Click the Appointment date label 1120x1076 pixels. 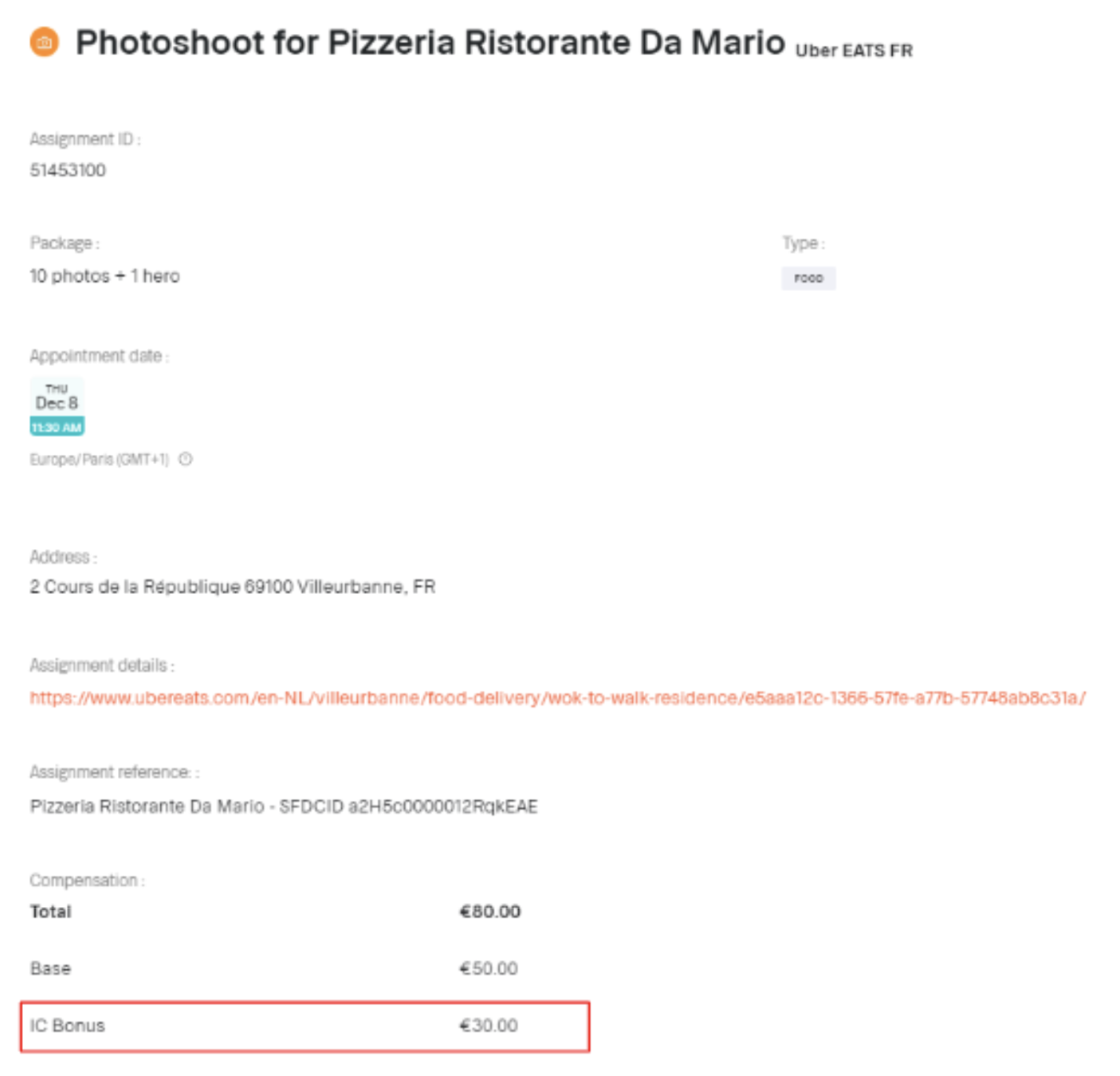pos(99,356)
